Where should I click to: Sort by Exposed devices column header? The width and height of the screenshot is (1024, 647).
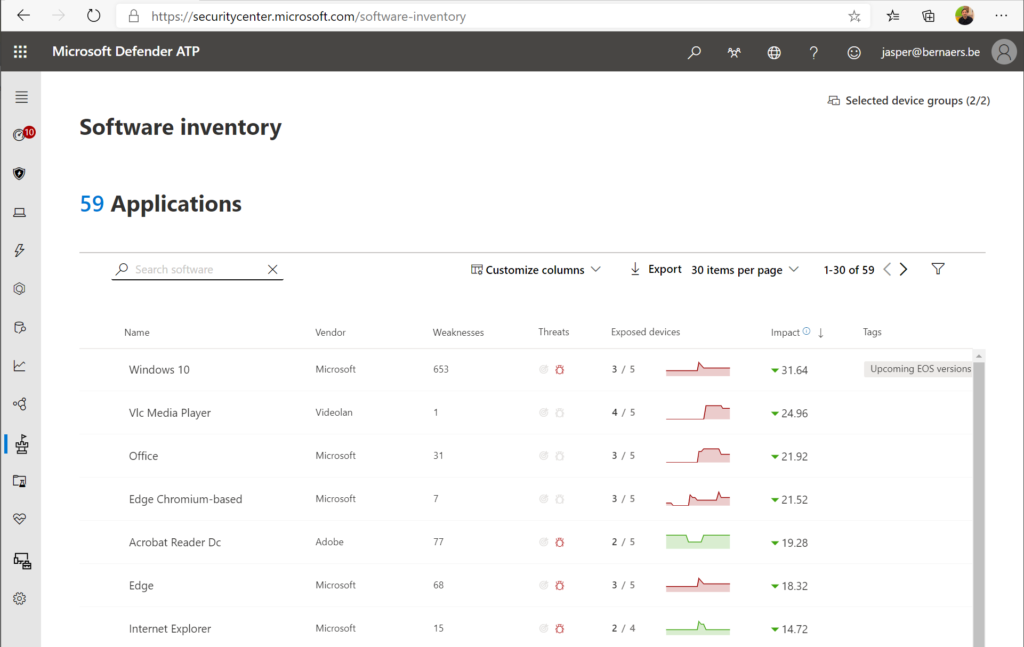[645, 332]
